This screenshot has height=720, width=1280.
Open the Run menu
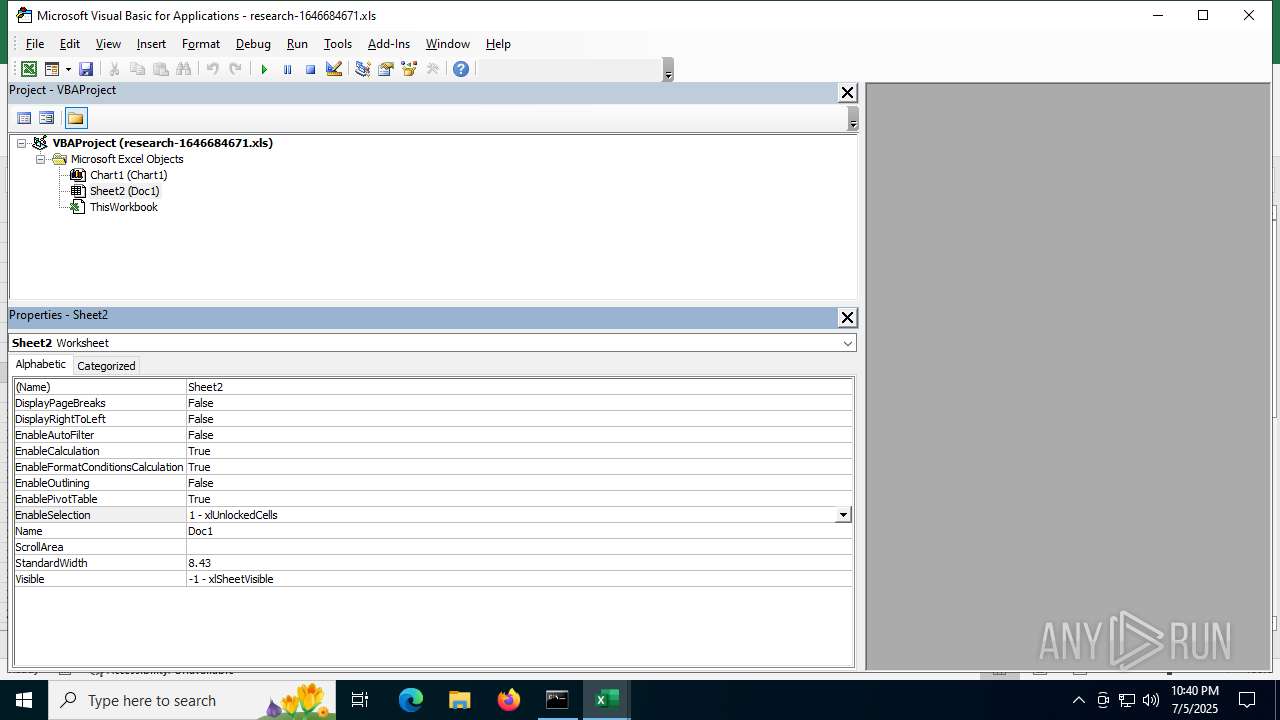point(297,44)
